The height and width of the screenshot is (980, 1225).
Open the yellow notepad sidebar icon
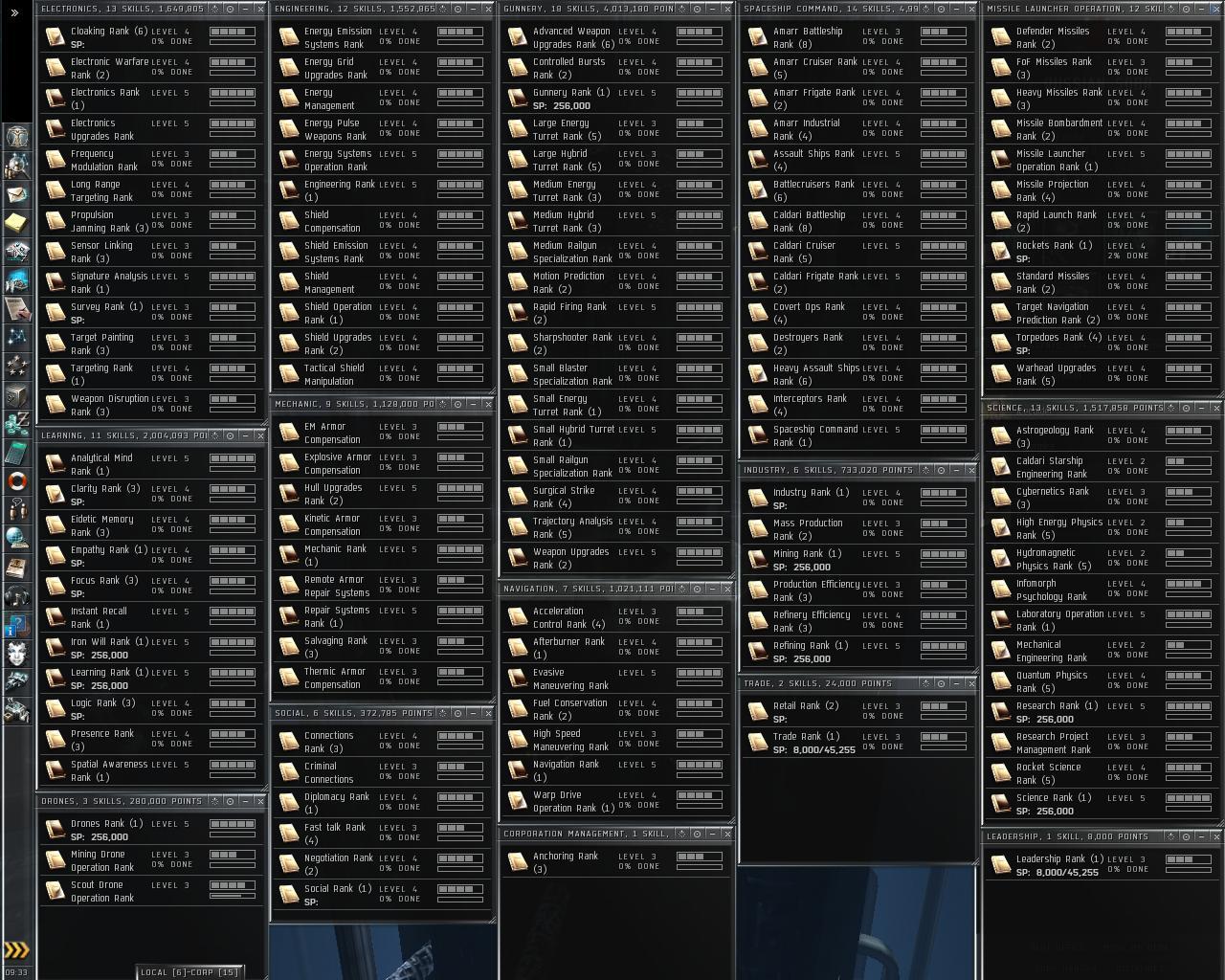point(17,223)
